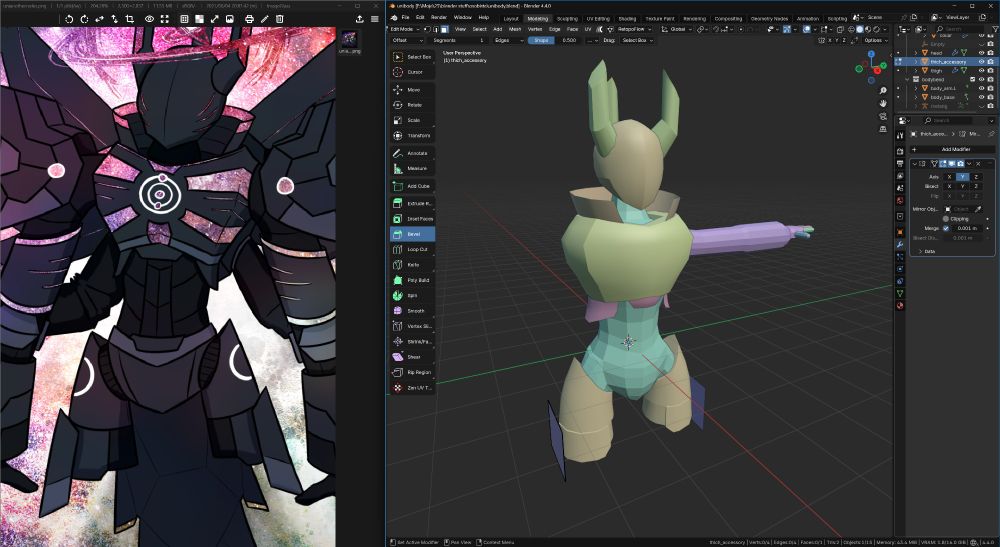Select the crop tool in image viewer
Viewport: 1000px width, 547px height.
(129, 19)
